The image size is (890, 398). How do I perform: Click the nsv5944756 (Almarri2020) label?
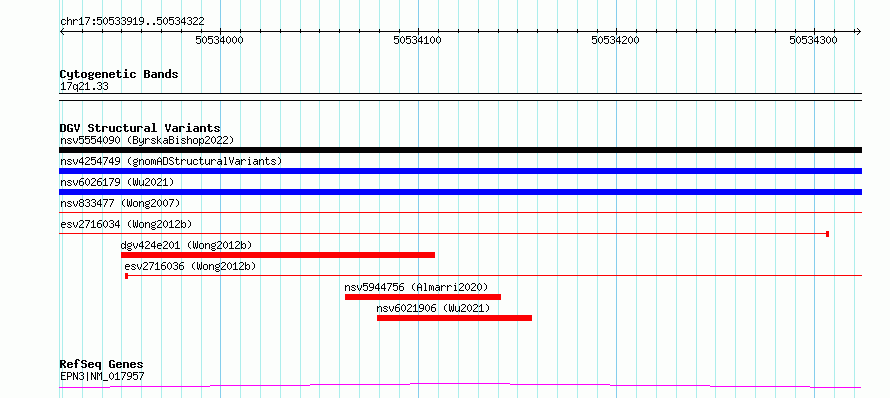coord(416,287)
